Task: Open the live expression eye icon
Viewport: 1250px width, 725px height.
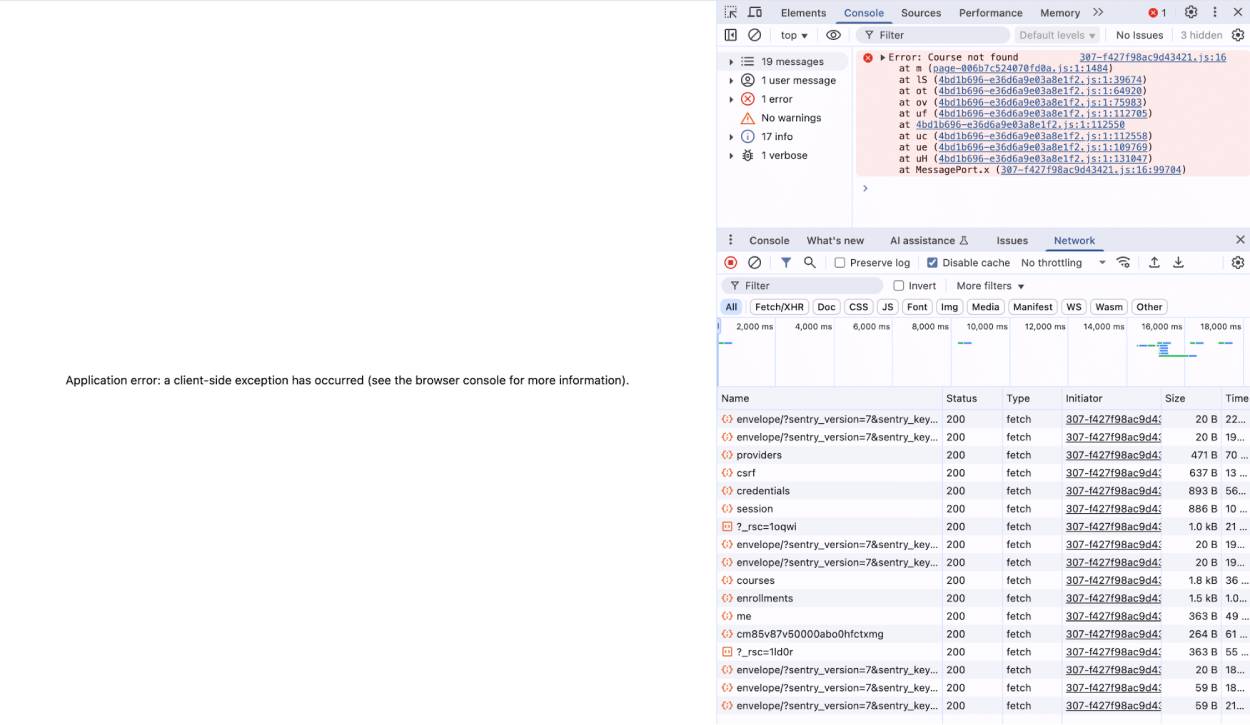Action: (x=833, y=34)
